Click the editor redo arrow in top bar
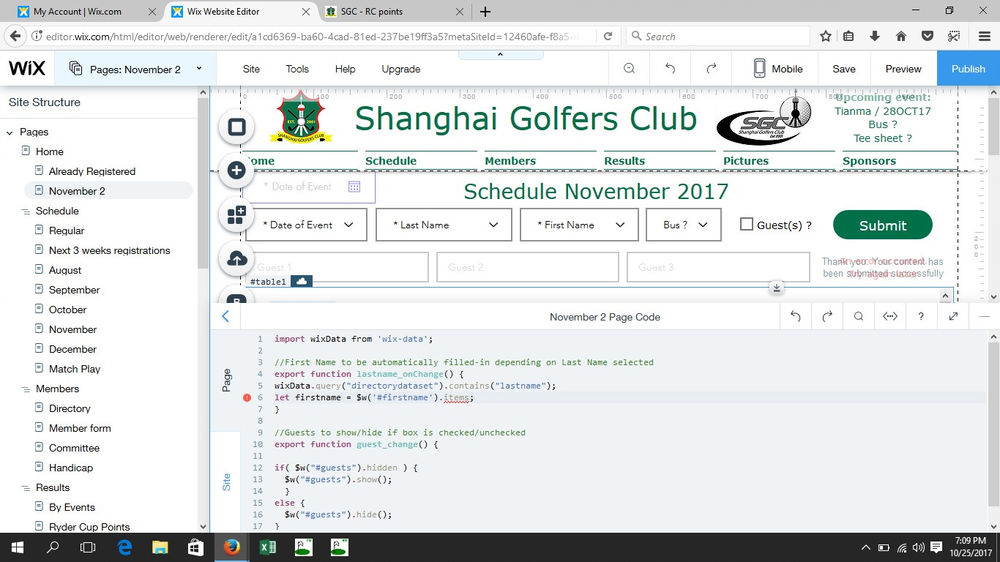The height and width of the screenshot is (562, 1000). [x=711, y=68]
